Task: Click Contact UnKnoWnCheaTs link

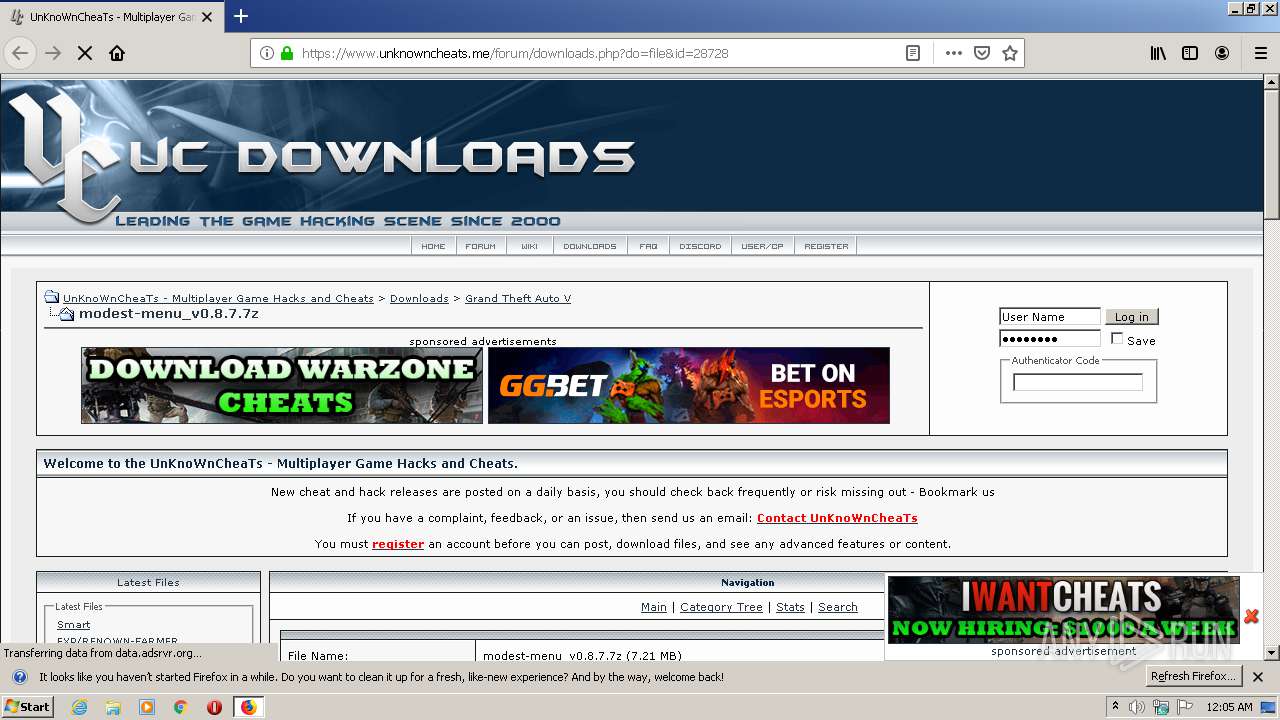Action: [x=837, y=518]
